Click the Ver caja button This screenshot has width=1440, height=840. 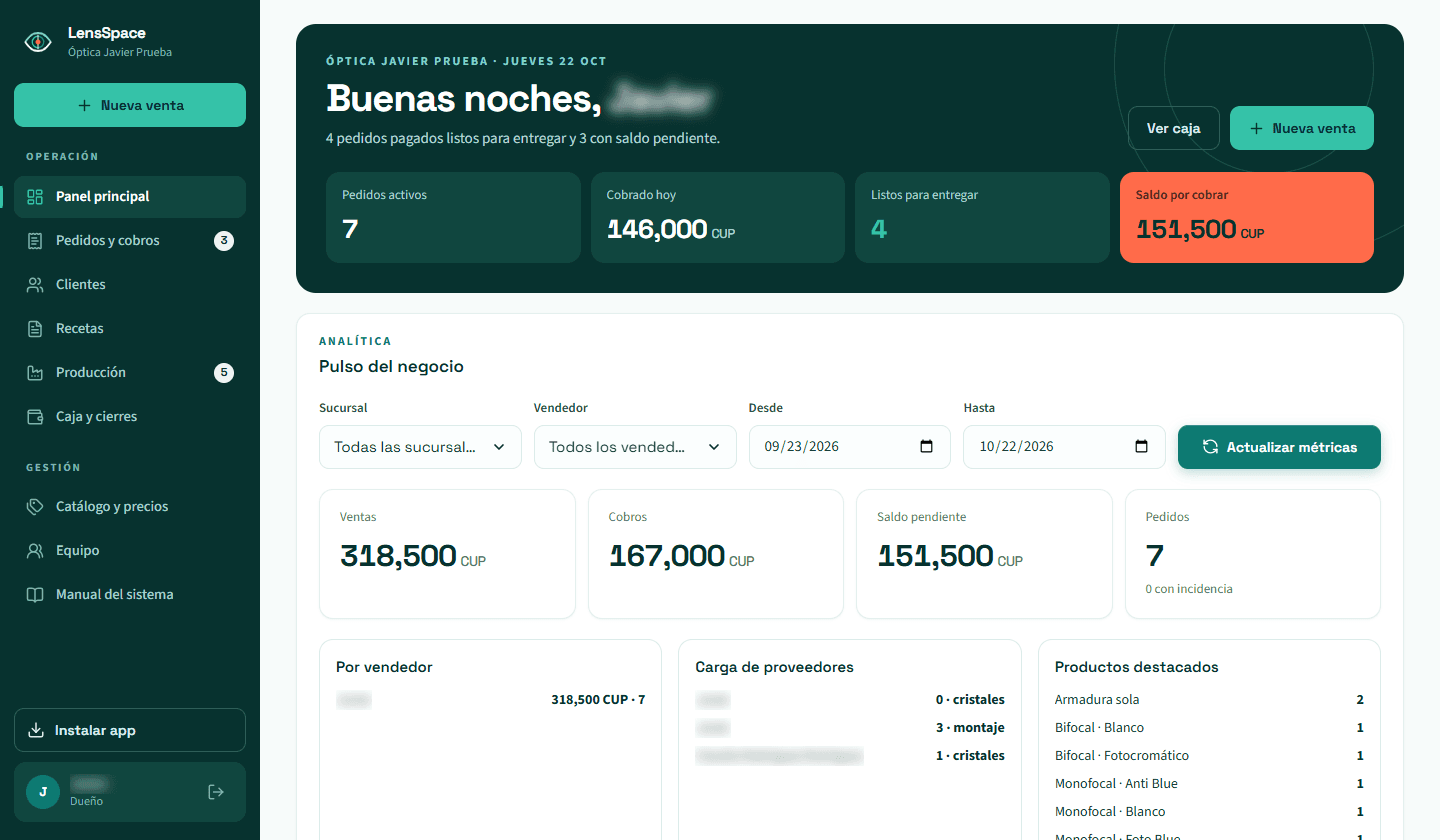[x=1174, y=128]
